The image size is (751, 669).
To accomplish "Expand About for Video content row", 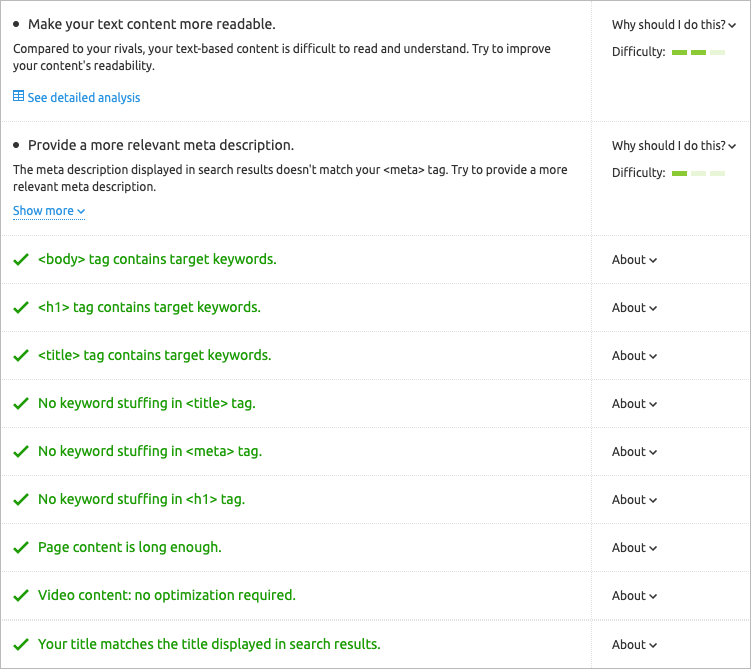I will [x=634, y=596].
